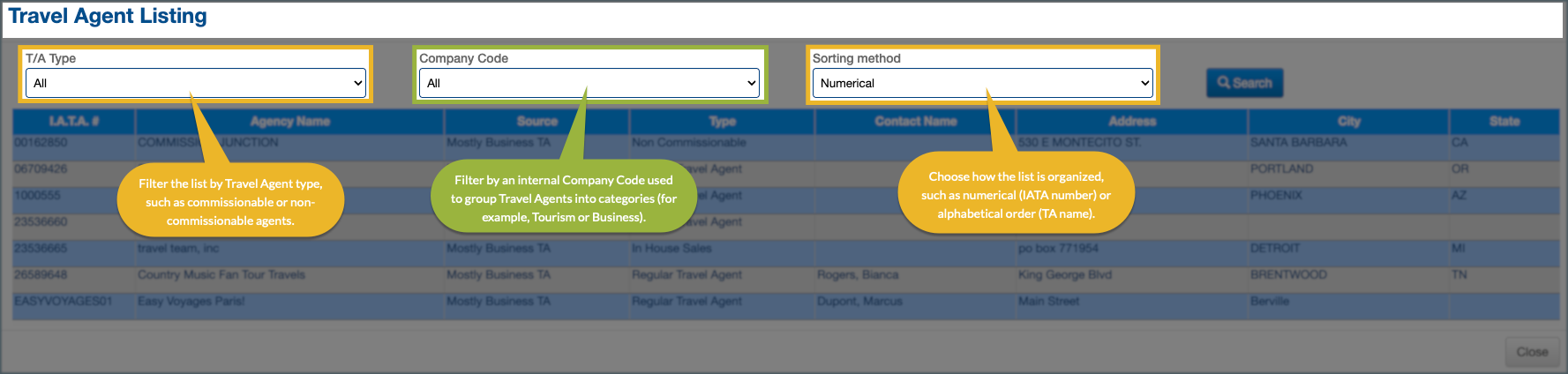
Task: Select the Country Music Fan Tour Travels agency
Action: (221, 275)
